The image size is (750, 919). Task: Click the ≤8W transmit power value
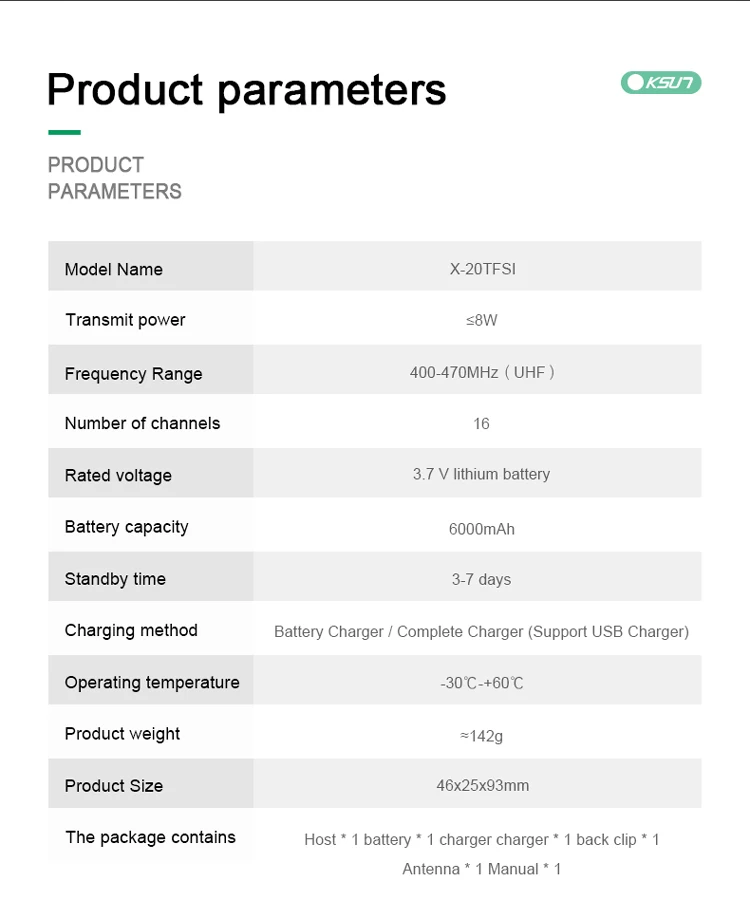tap(481, 321)
